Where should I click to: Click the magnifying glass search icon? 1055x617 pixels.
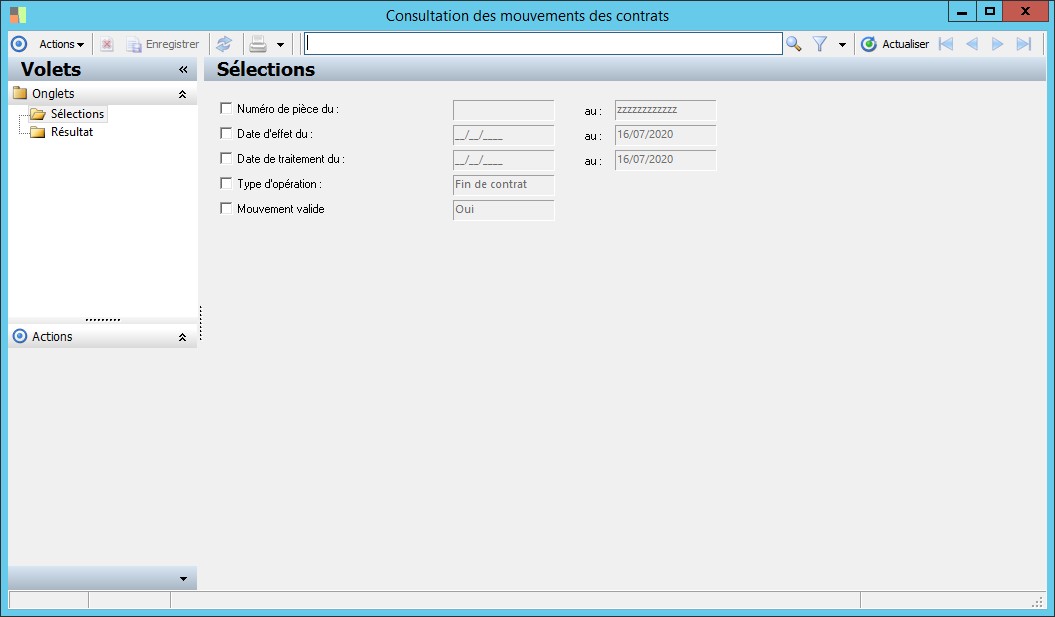[x=794, y=44]
